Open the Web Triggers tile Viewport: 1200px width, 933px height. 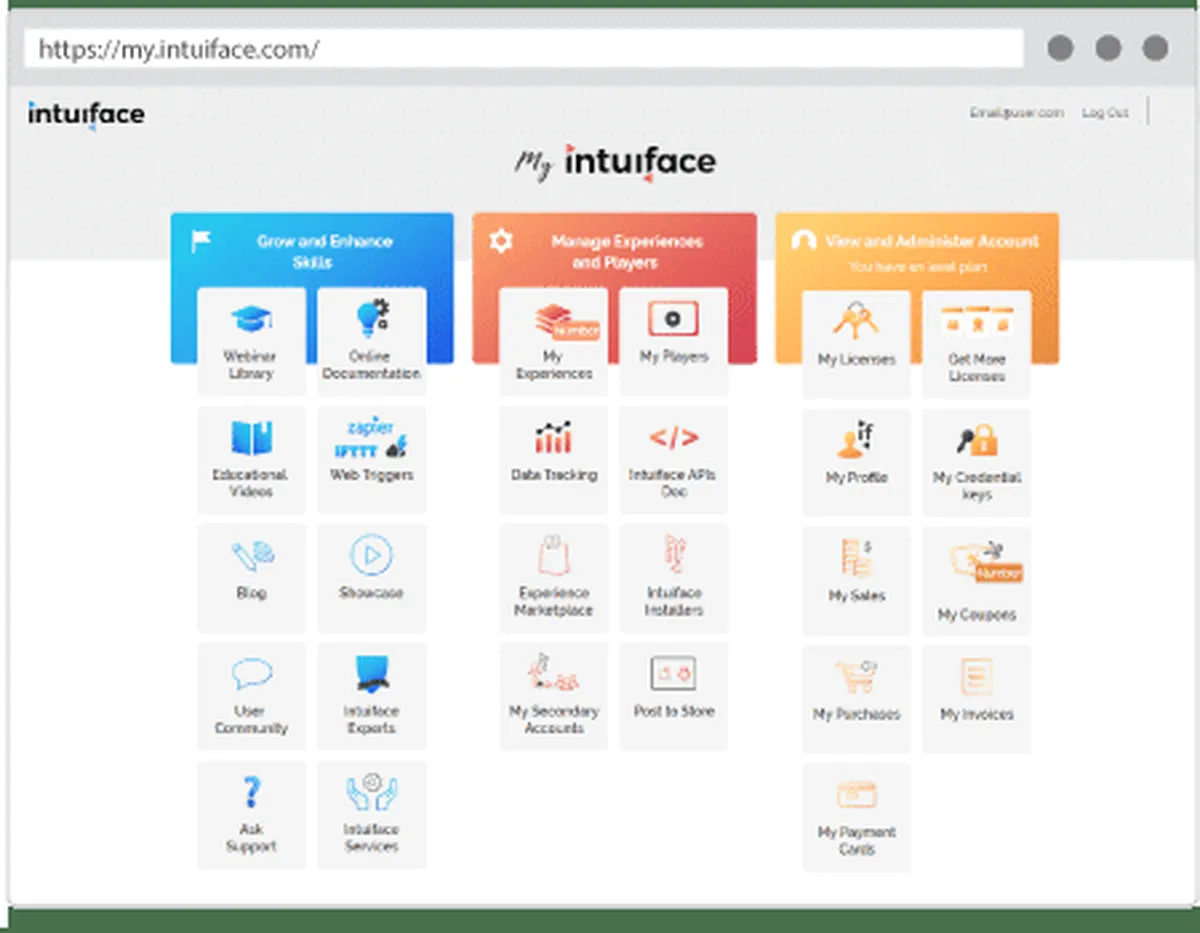coord(371,460)
